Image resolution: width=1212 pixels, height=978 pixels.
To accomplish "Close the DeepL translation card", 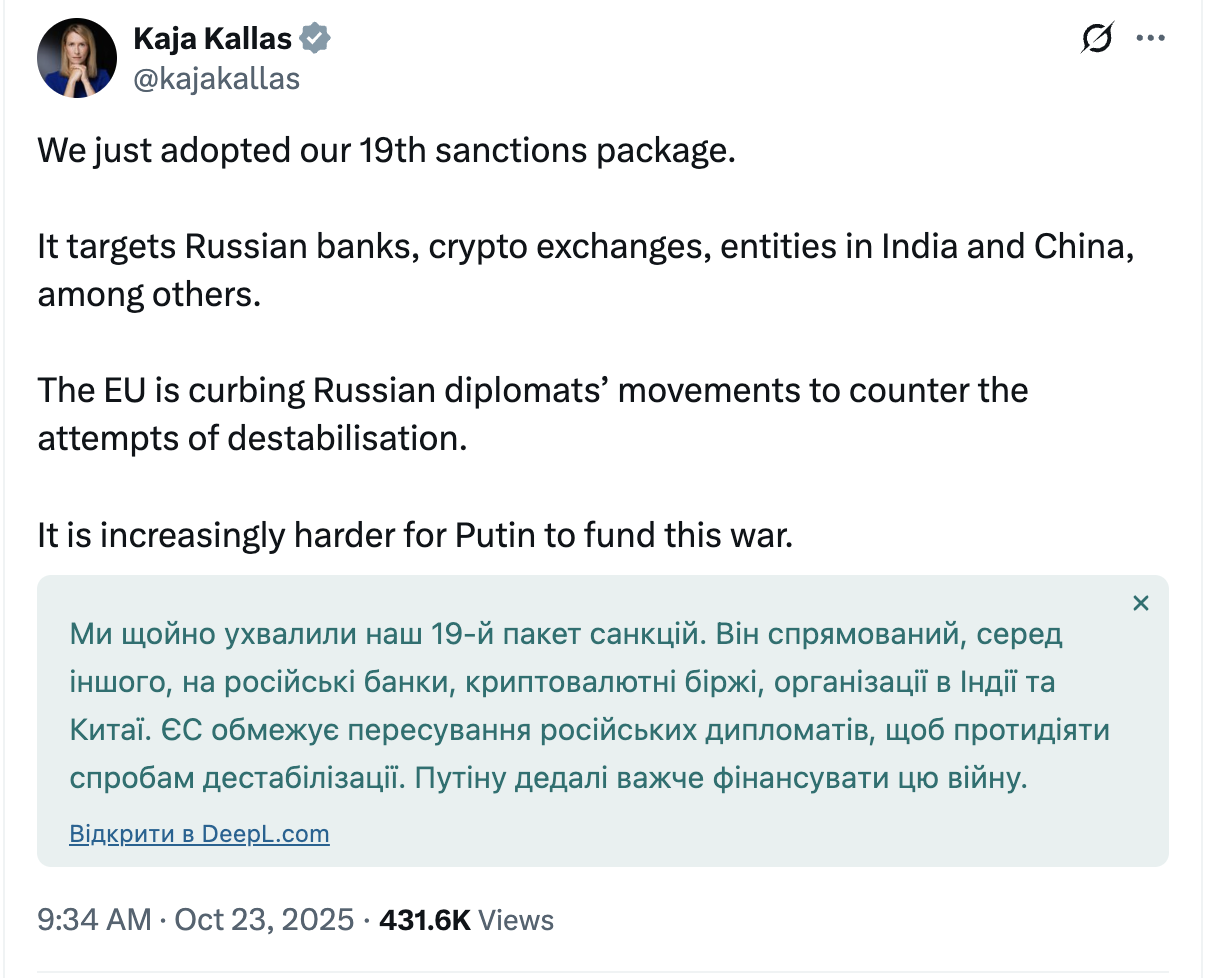I will [x=1140, y=603].
